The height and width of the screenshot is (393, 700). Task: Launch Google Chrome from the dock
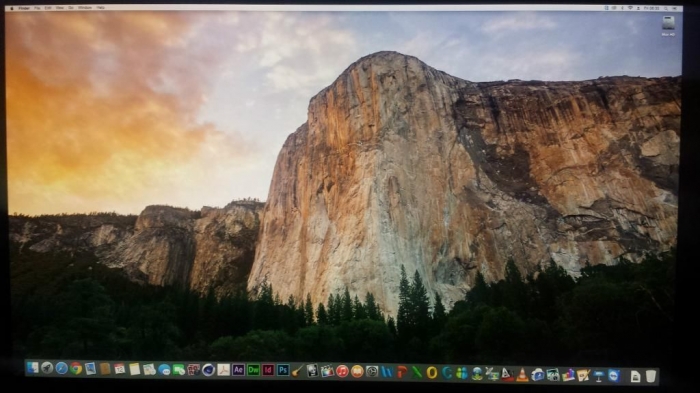coord(76,368)
